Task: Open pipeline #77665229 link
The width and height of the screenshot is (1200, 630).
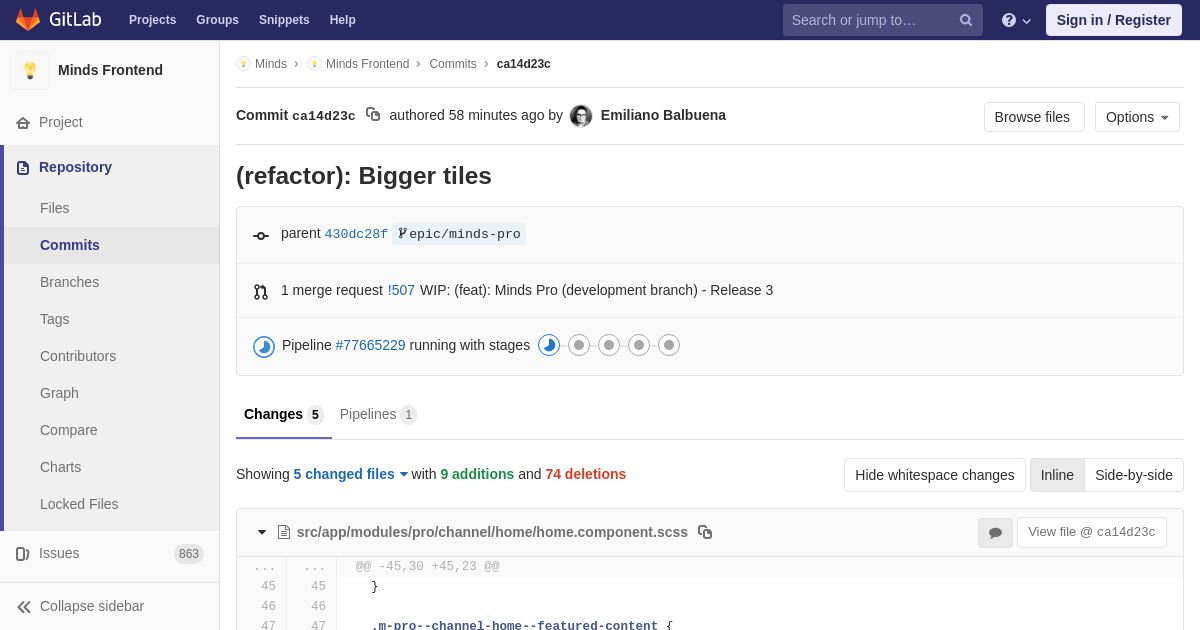Action: point(371,345)
